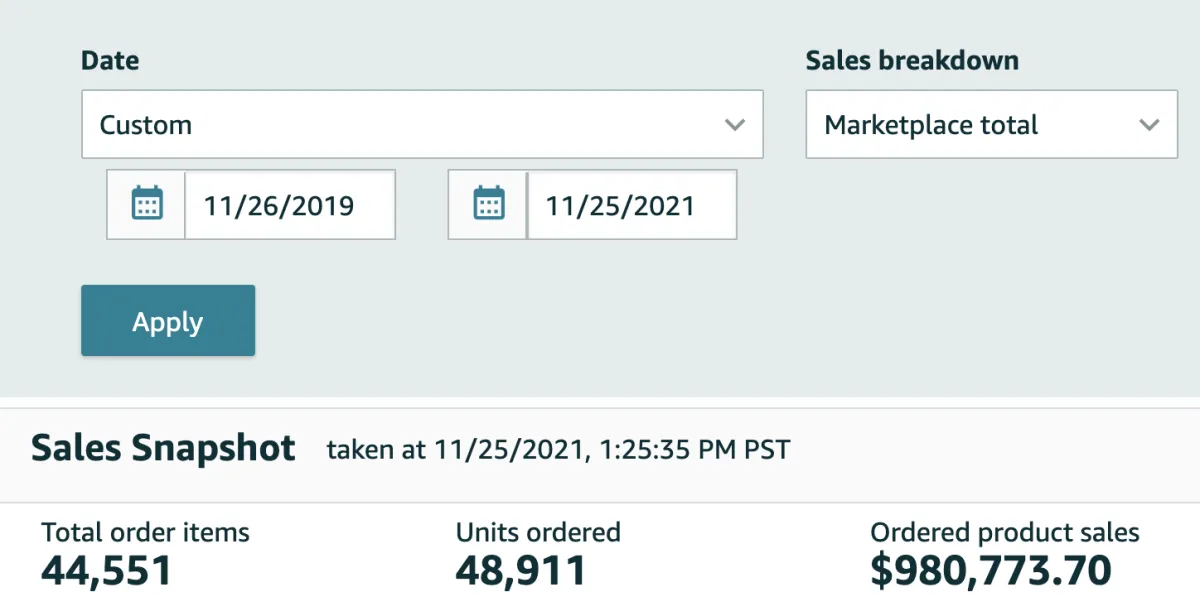Click the start date calendar icon
Viewport: 1200px width, 616px height.
(147, 204)
